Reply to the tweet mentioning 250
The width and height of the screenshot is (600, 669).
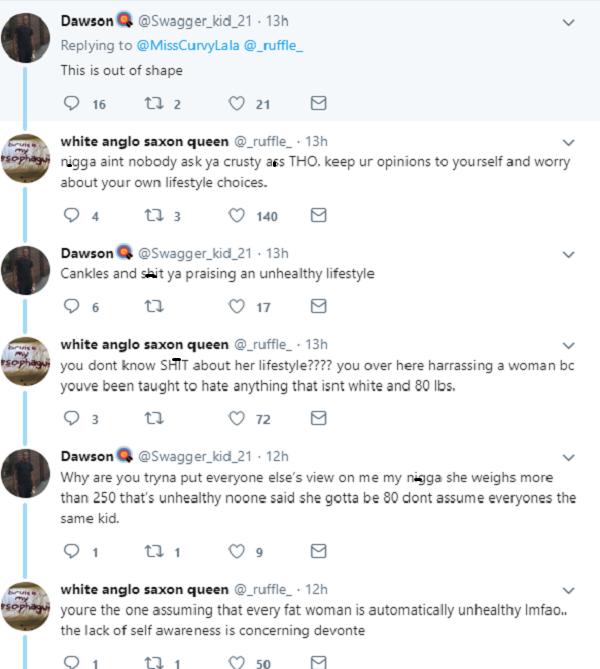(x=70, y=550)
